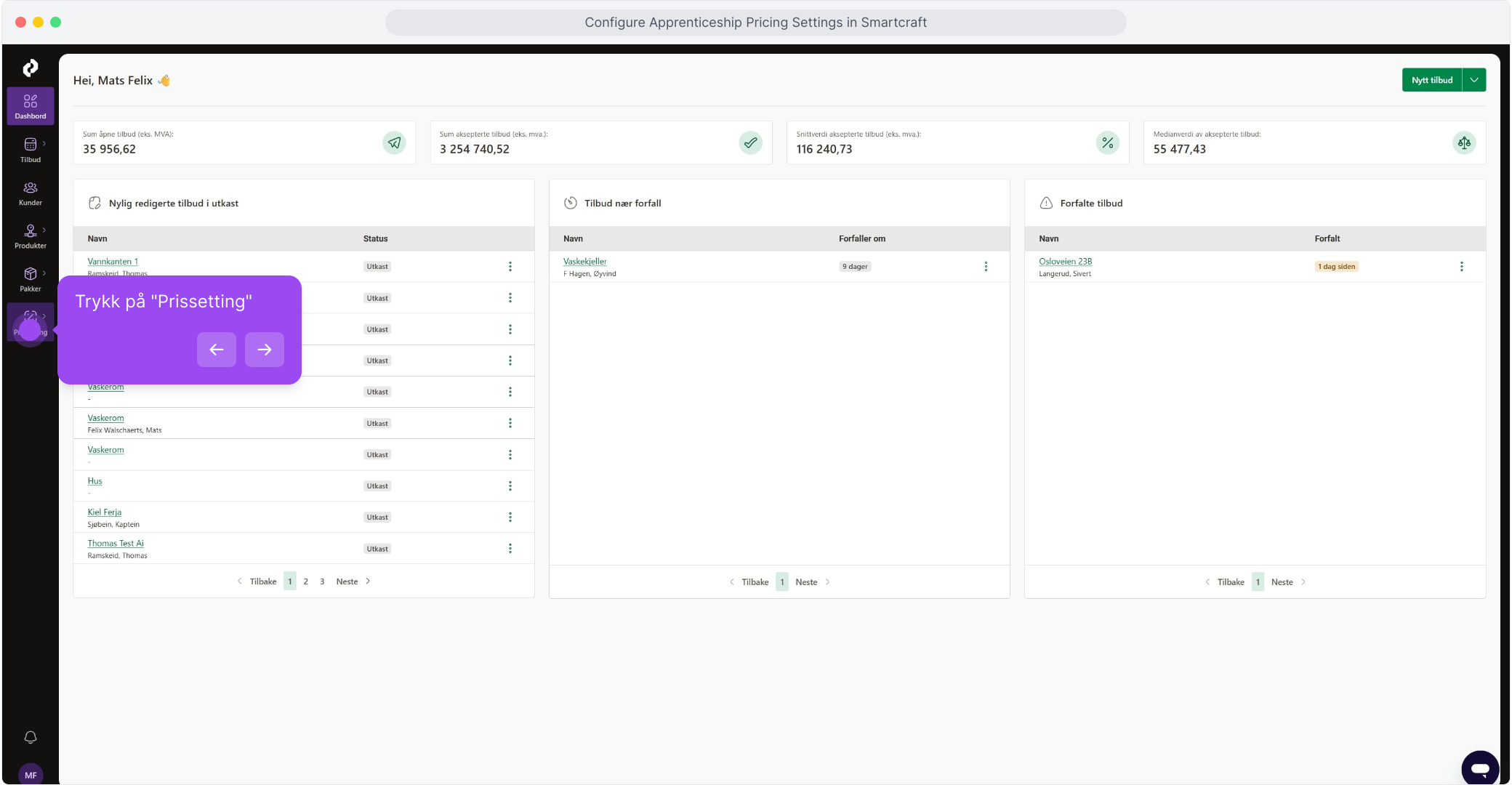Click the 1 dag siden badge
This screenshot has width=1512, height=785.
coord(1337,267)
